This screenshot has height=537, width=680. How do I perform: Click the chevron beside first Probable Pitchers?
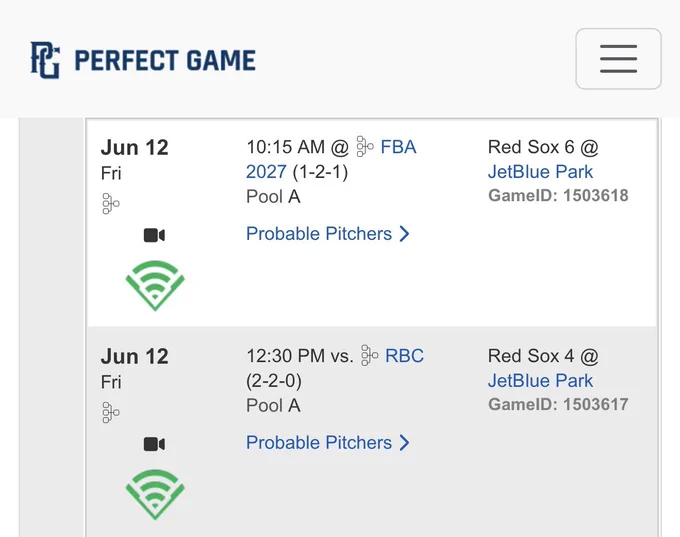404,234
